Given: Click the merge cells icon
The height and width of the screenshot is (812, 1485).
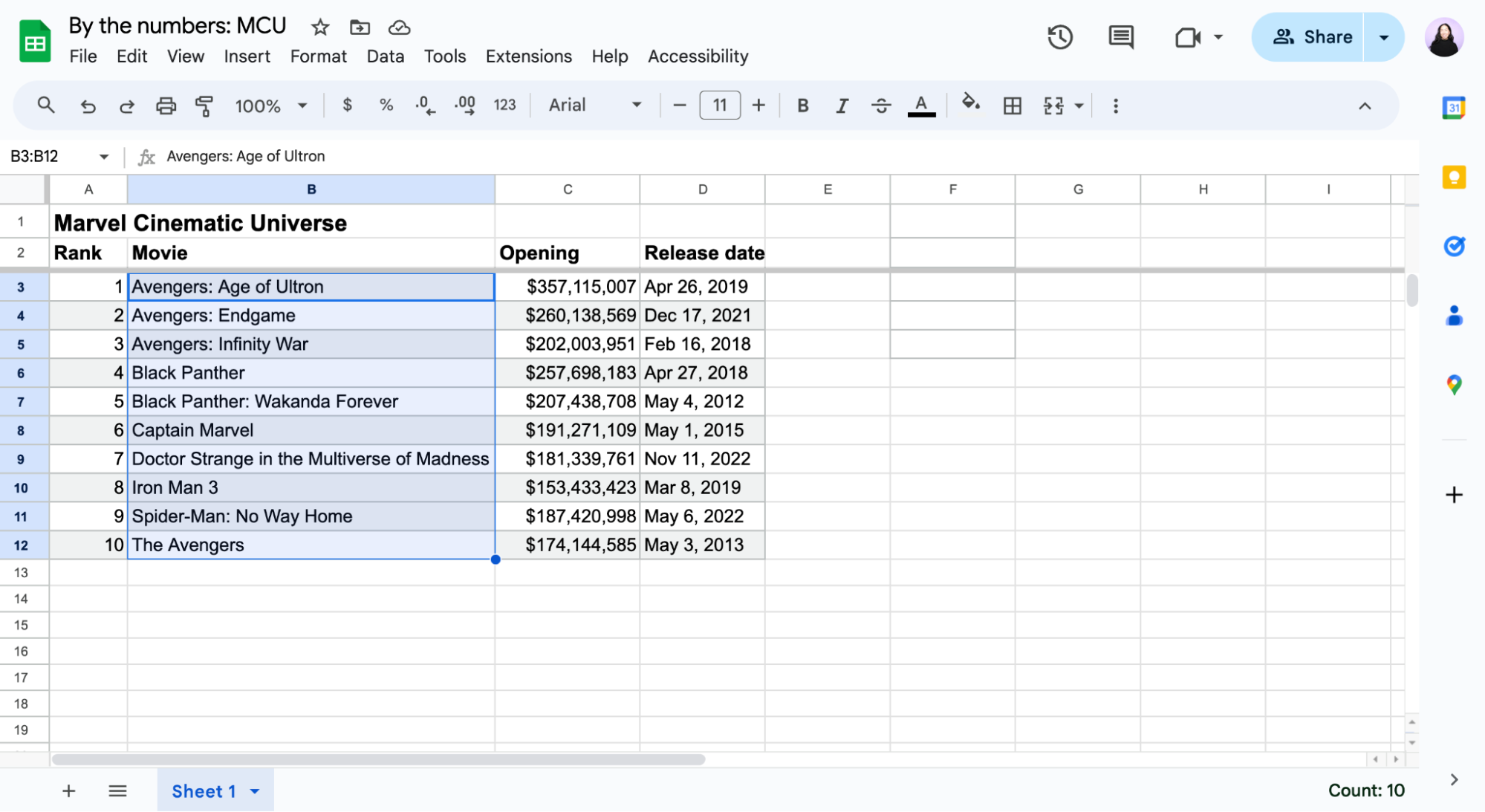Looking at the screenshot, I should 1053,105.
